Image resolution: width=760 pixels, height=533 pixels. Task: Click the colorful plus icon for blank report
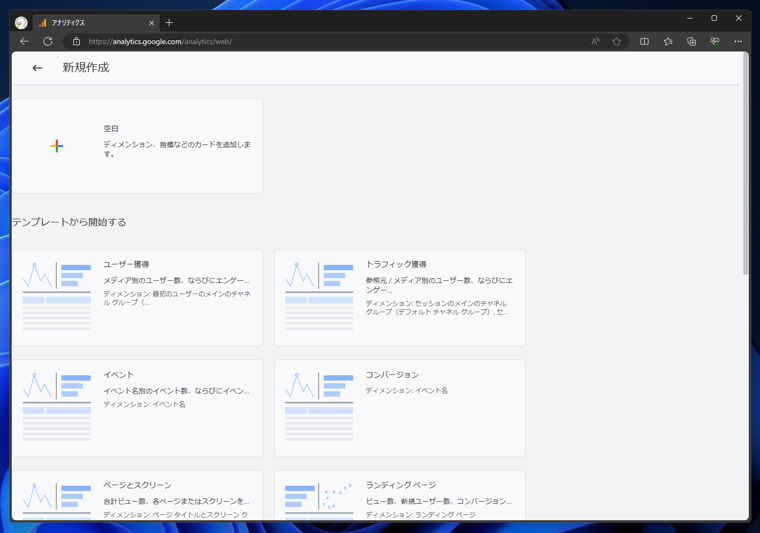click(57, 146)
